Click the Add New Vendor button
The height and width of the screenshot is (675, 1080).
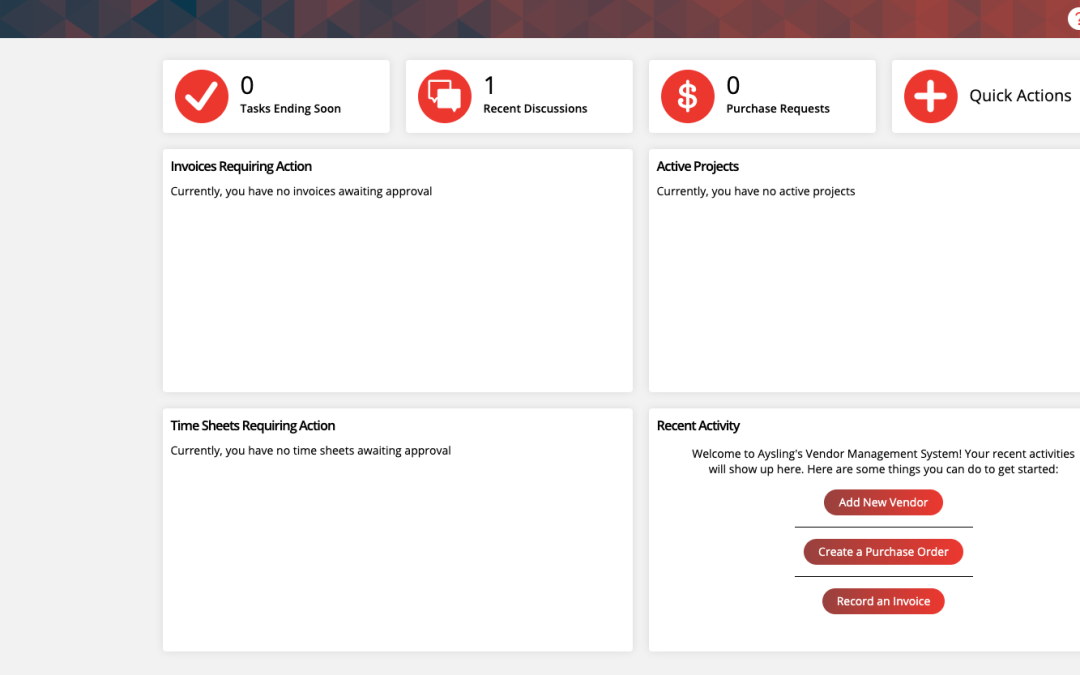click(883, 502)
